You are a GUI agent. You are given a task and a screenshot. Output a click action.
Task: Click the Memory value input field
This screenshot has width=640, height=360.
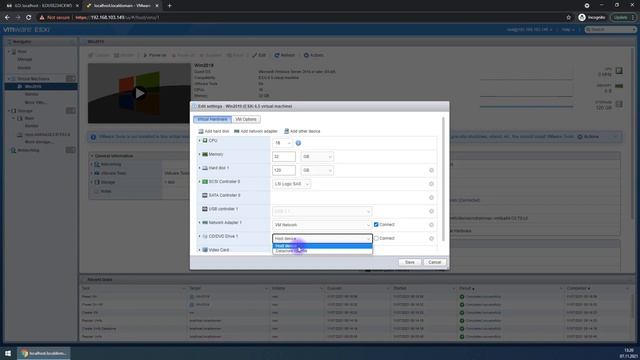pyautogui.click(x=284, y=157)
